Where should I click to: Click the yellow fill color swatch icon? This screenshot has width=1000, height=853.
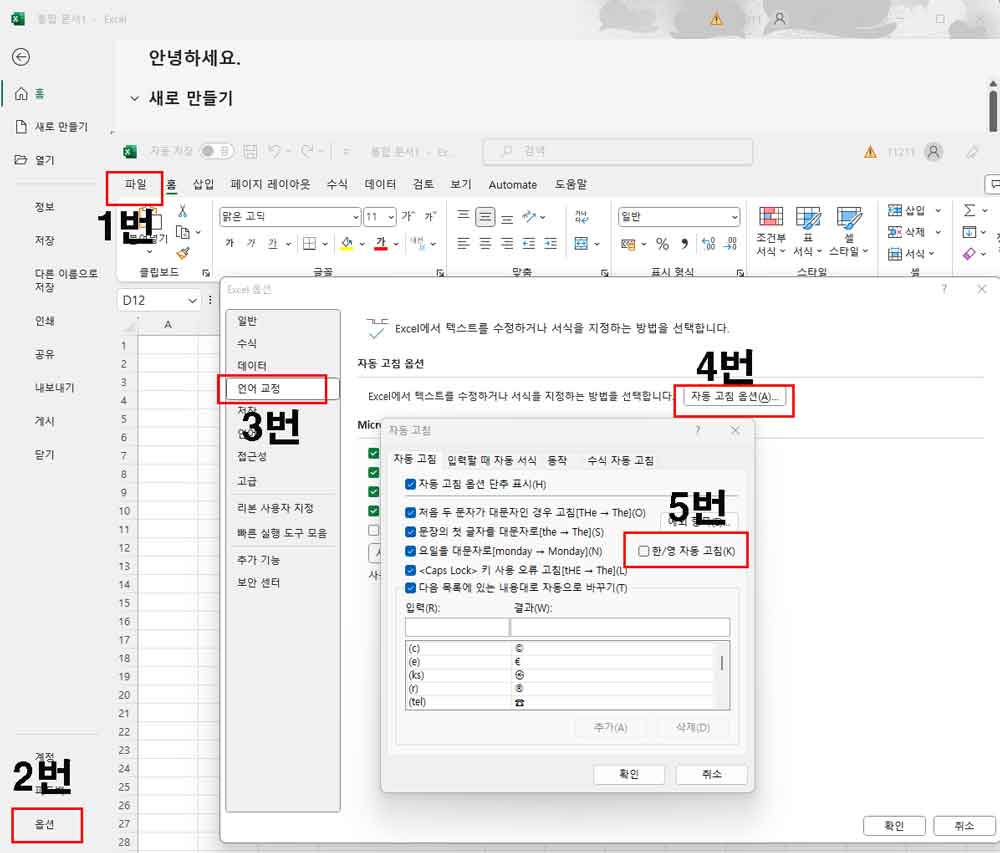tap(347, 244)
